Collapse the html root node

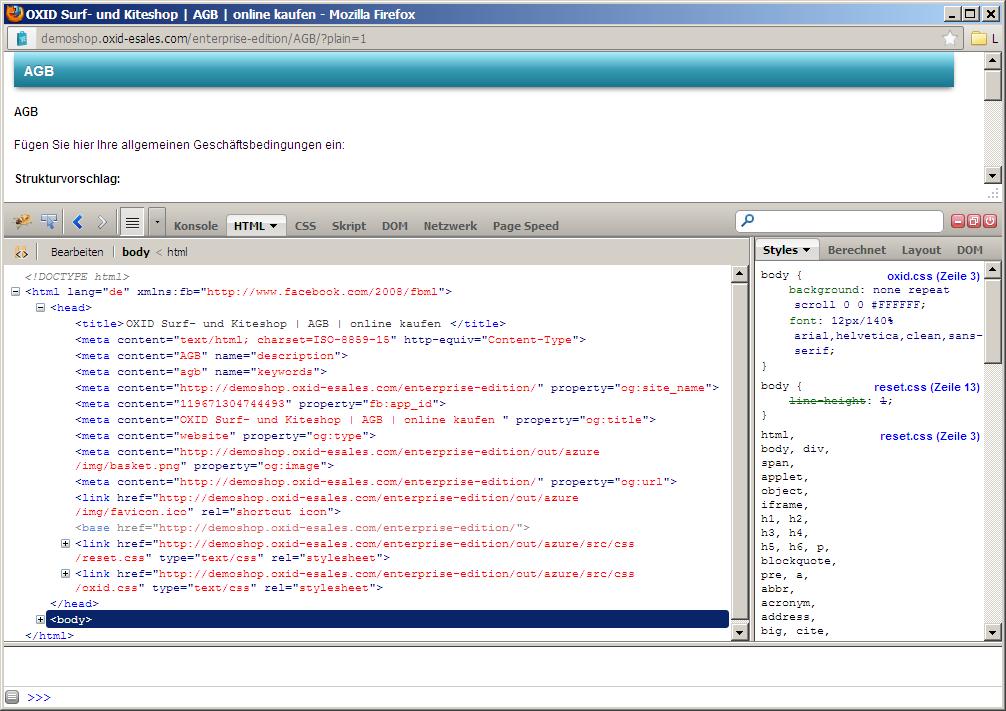pos(16,292)
